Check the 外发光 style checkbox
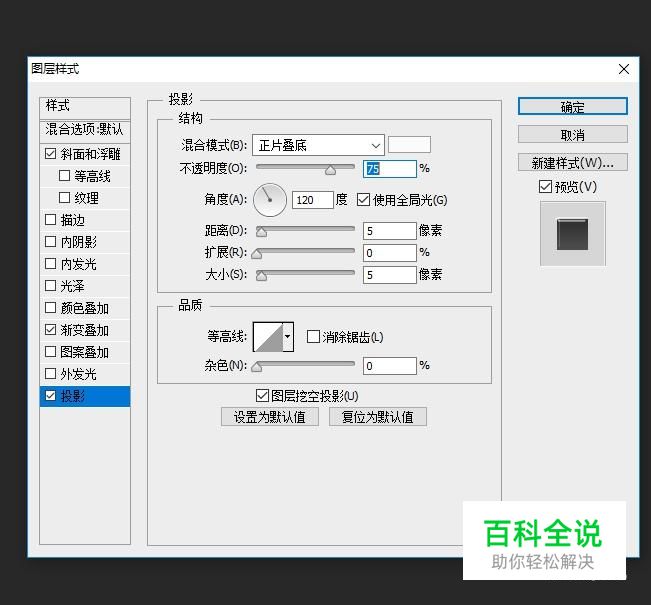 [x=50, y=374]
